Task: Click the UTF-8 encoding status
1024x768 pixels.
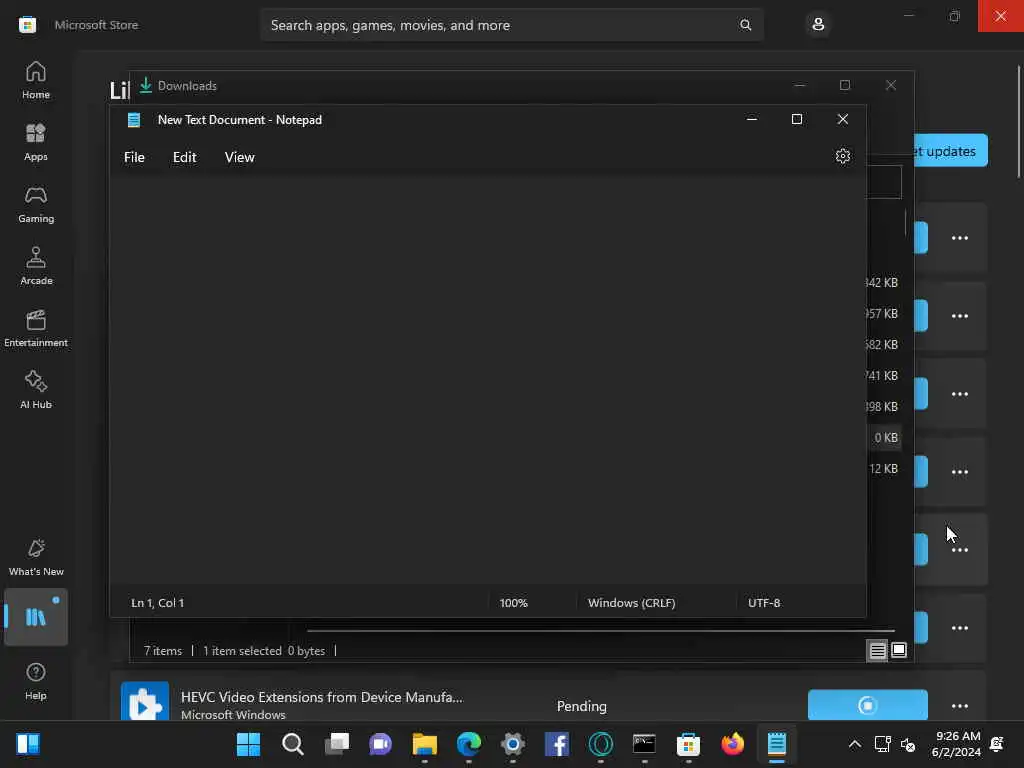Action: [x=764, y=603]
